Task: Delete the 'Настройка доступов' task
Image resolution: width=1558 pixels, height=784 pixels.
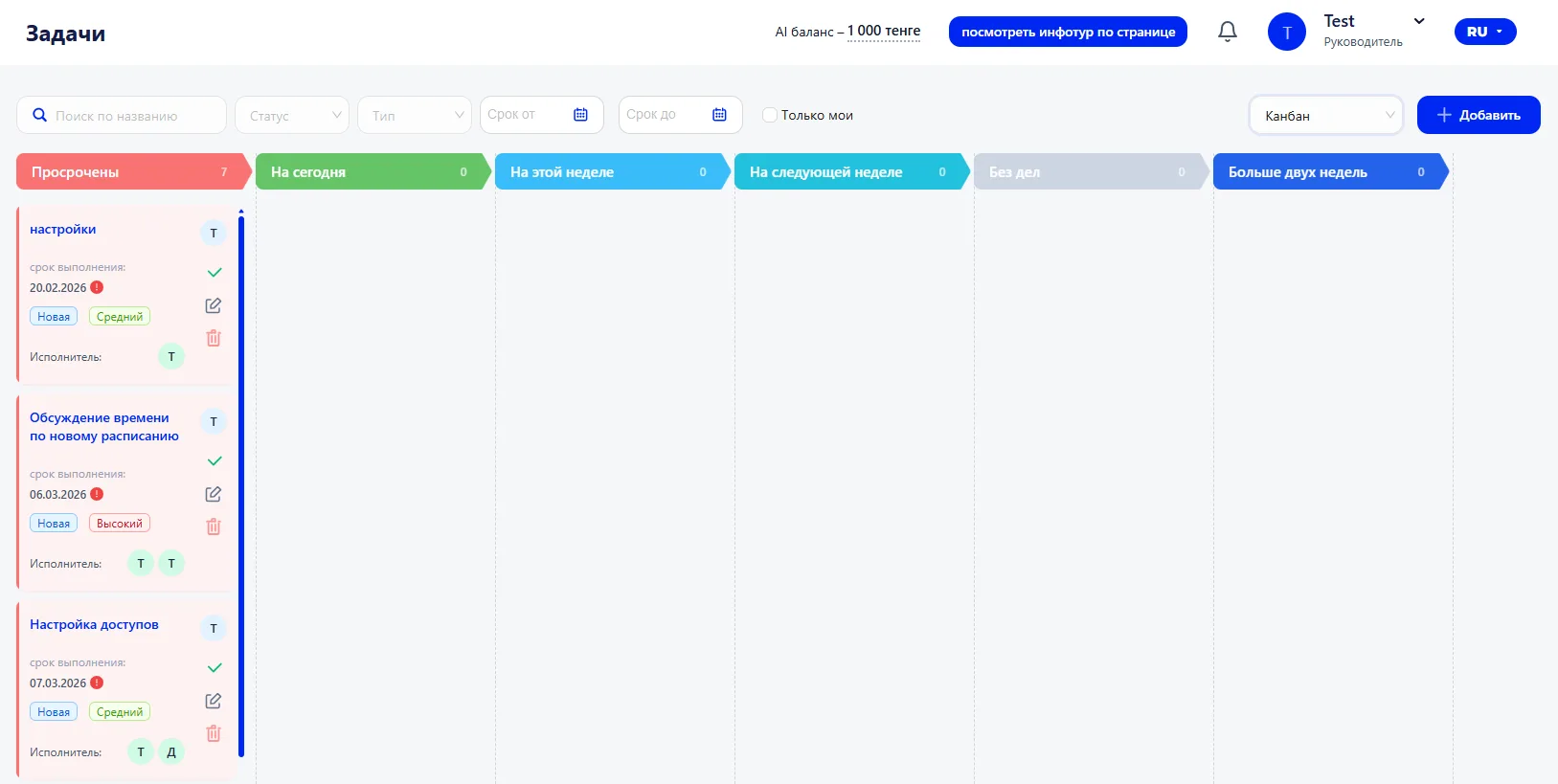Action: [214, 733]
